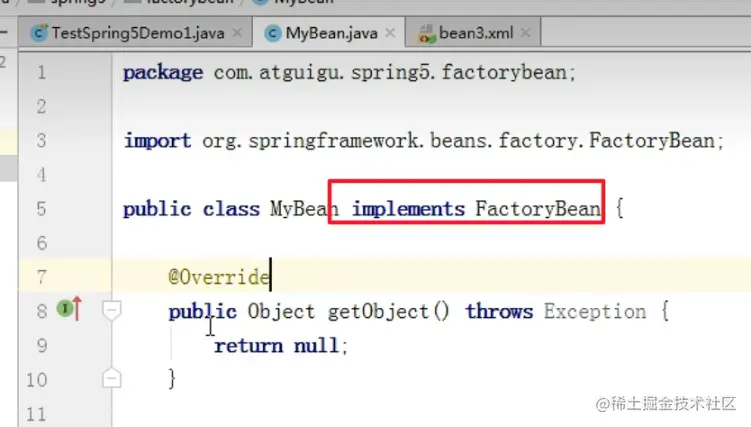Image resolution: width=751 pixels, height=427 pixels.
Task: Click the 'Object' return type on line 8
Action: 281,312
